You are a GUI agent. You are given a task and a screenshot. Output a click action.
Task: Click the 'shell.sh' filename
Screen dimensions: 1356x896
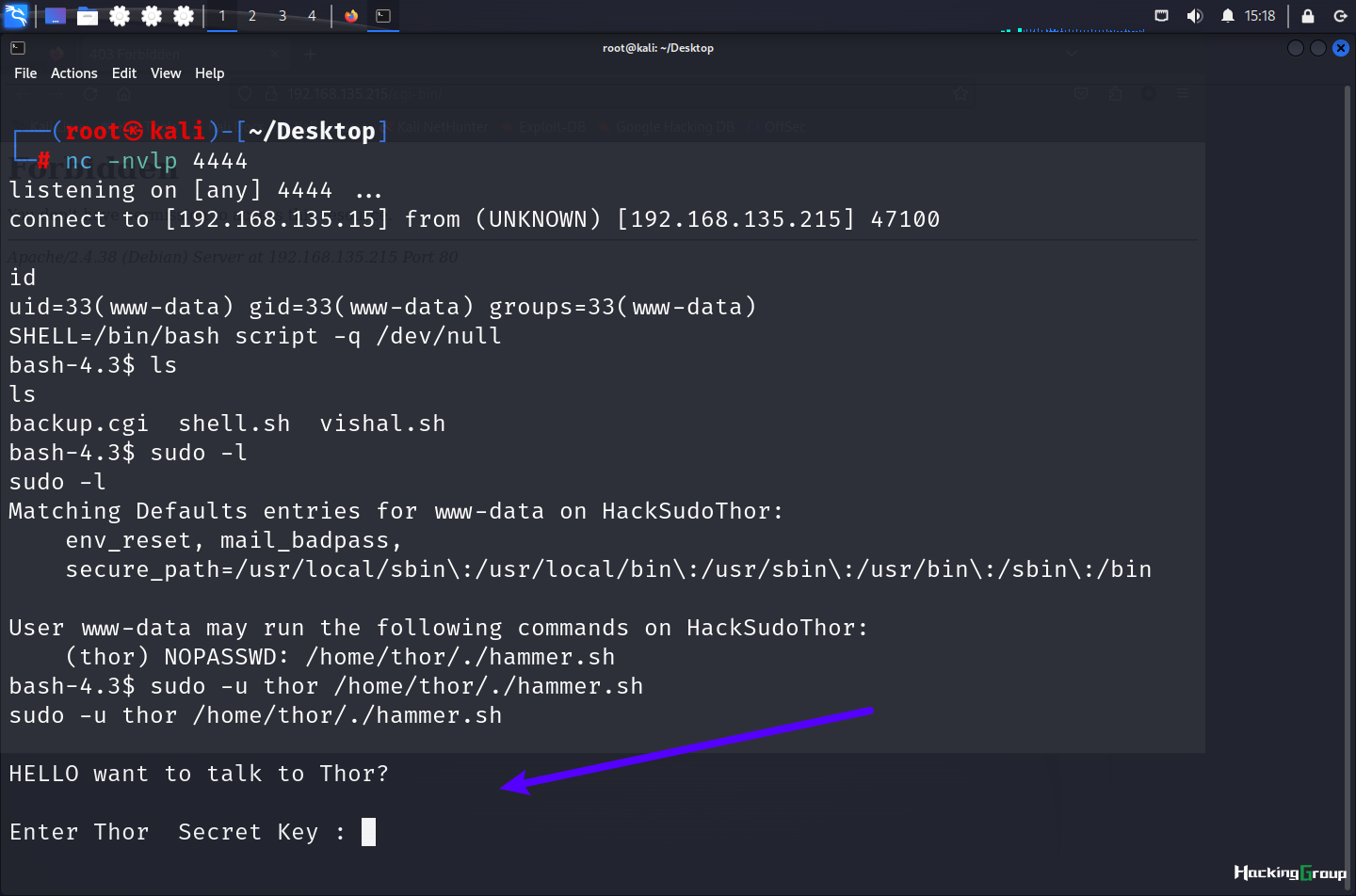tap(234, 424)
